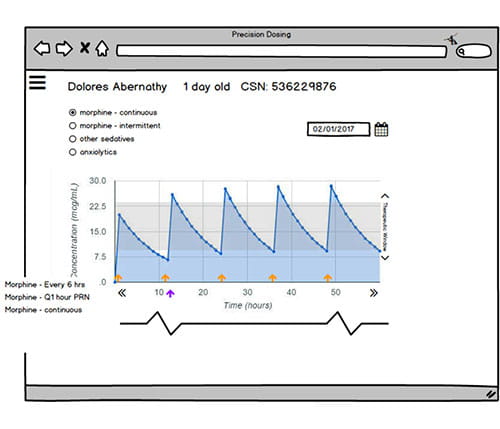The image size is (500, 429).
Task: Select morphine - intermittent radio button
Action: [72, 126]
